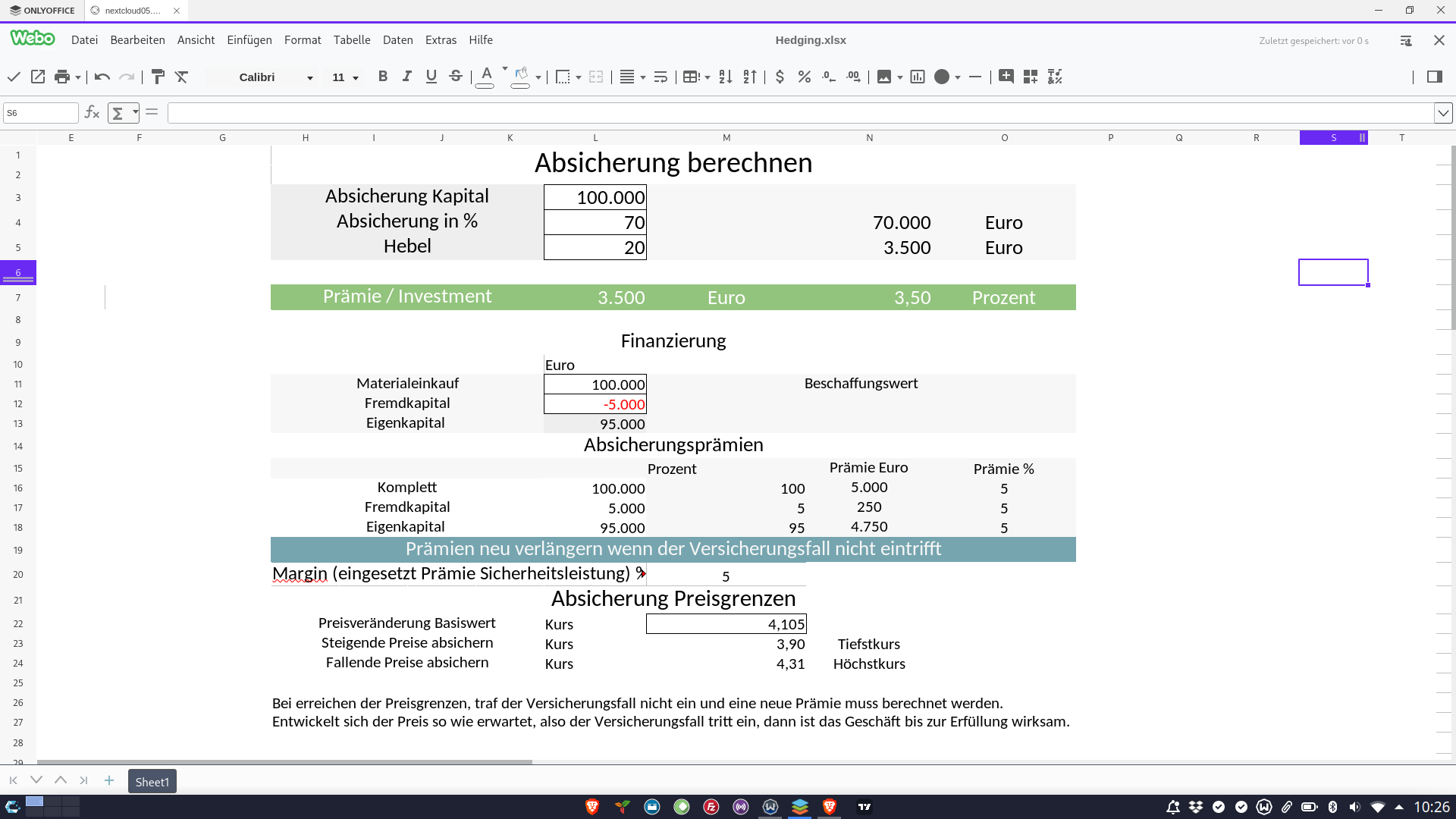Viewport: 1456px width, 819px height.
Task: Click the print icon in toolbar
Action: click(x=62, y=77)
